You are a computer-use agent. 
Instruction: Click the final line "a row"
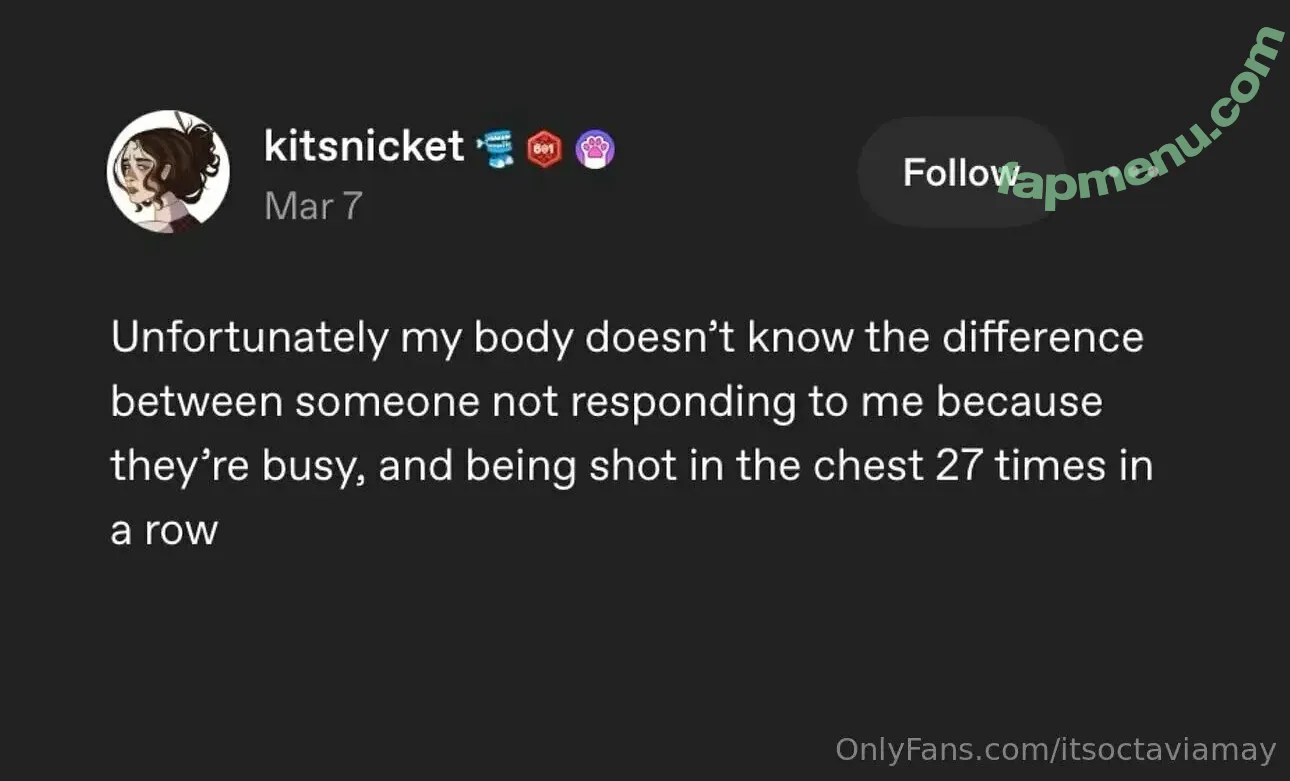[x=164, y=531]
